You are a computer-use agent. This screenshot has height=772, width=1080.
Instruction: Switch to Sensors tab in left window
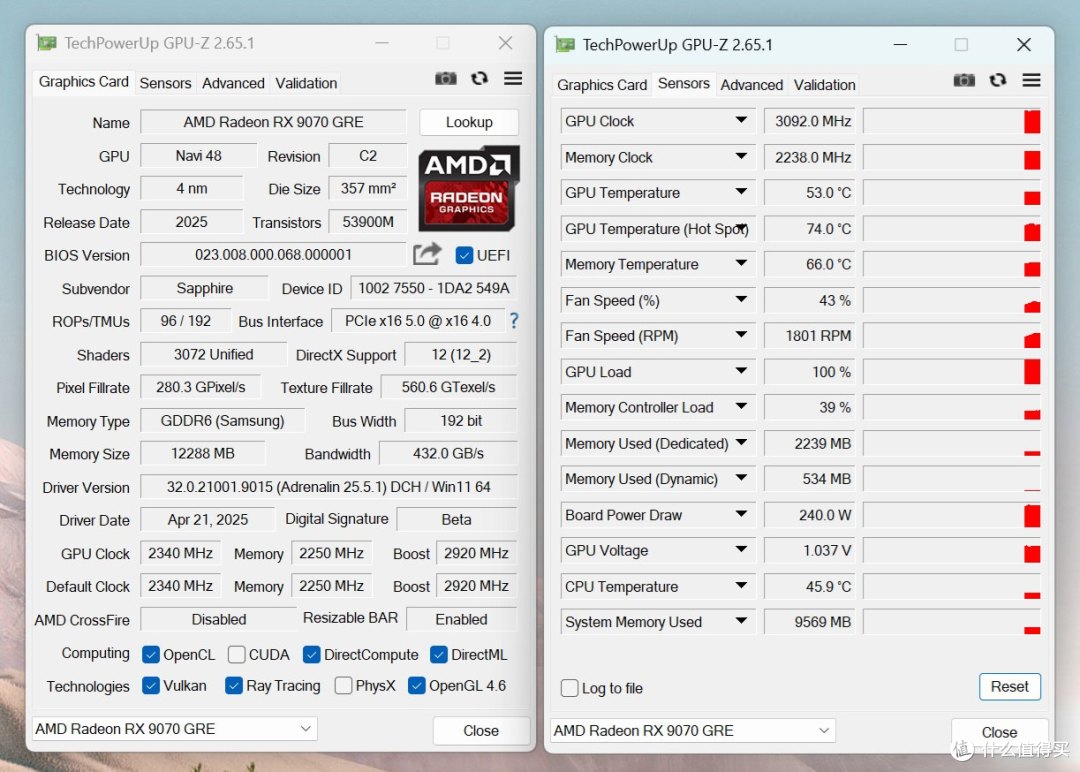(x=165, y=83)
